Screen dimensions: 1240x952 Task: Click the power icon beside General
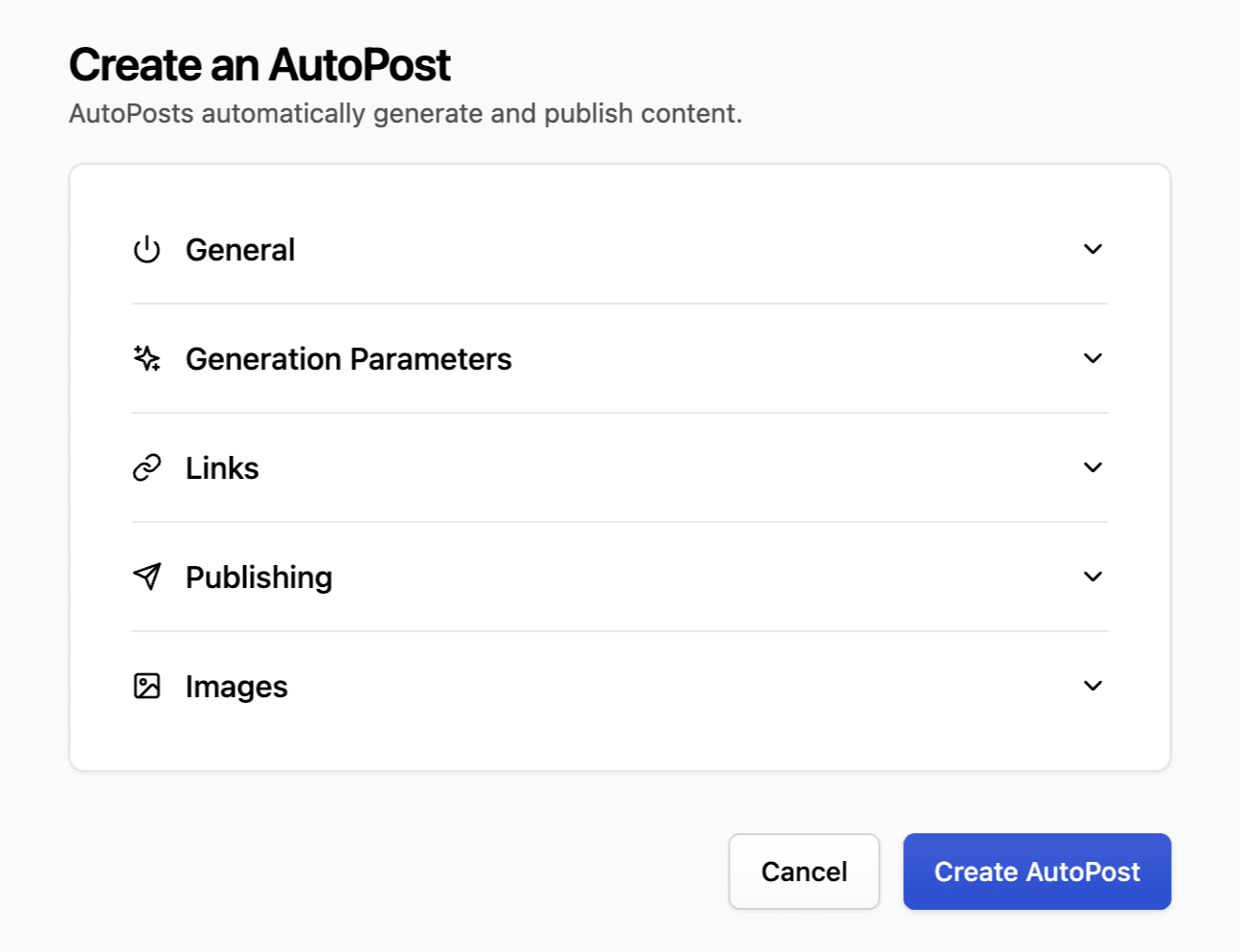[146, 249]
